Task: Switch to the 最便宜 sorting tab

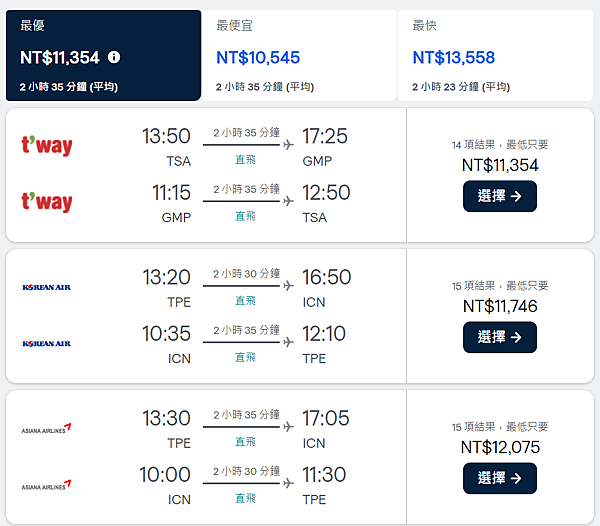Action: coord(298,55)
